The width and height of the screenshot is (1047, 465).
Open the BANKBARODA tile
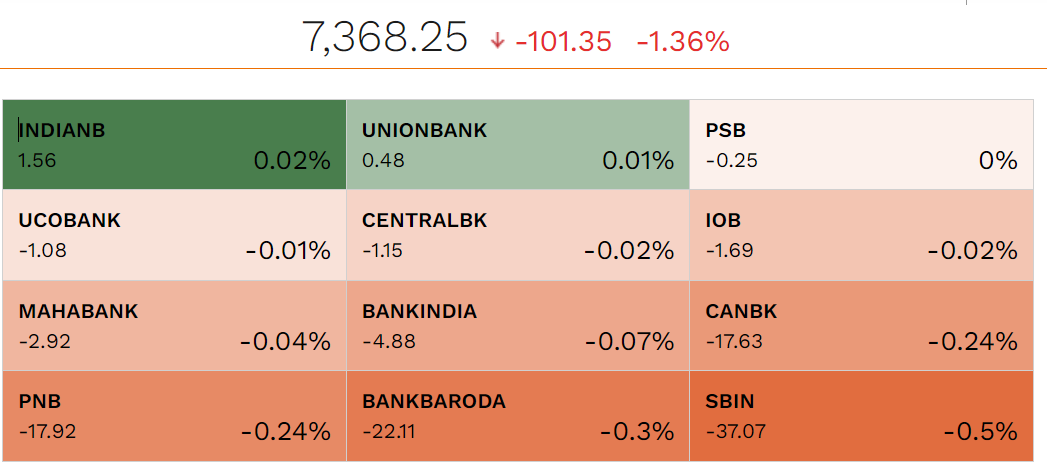[x=517, y=416]
